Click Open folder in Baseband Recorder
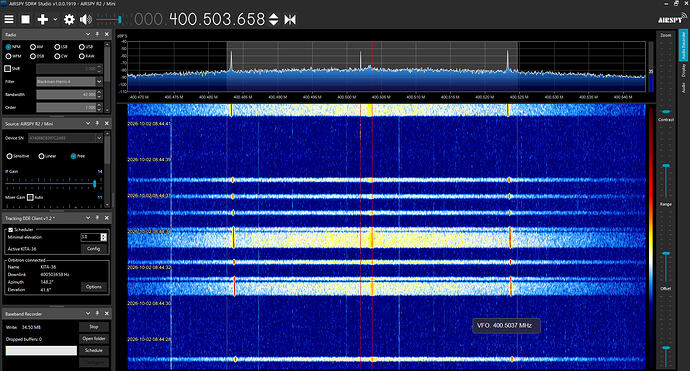Screen dimensions: 690x371 tap(94, 338)
